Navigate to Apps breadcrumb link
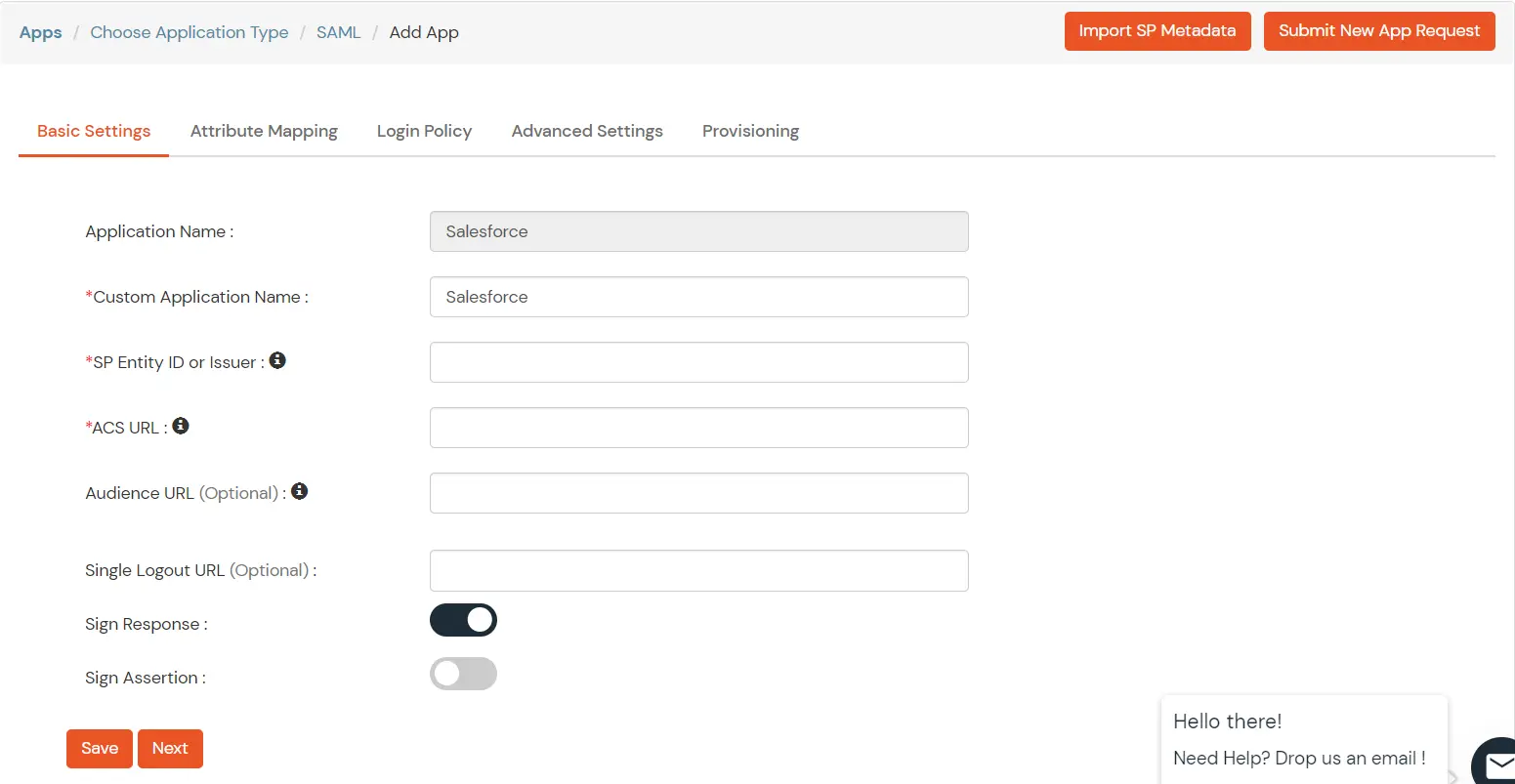This screenshot has width=1515, height=784. [41, 32]
